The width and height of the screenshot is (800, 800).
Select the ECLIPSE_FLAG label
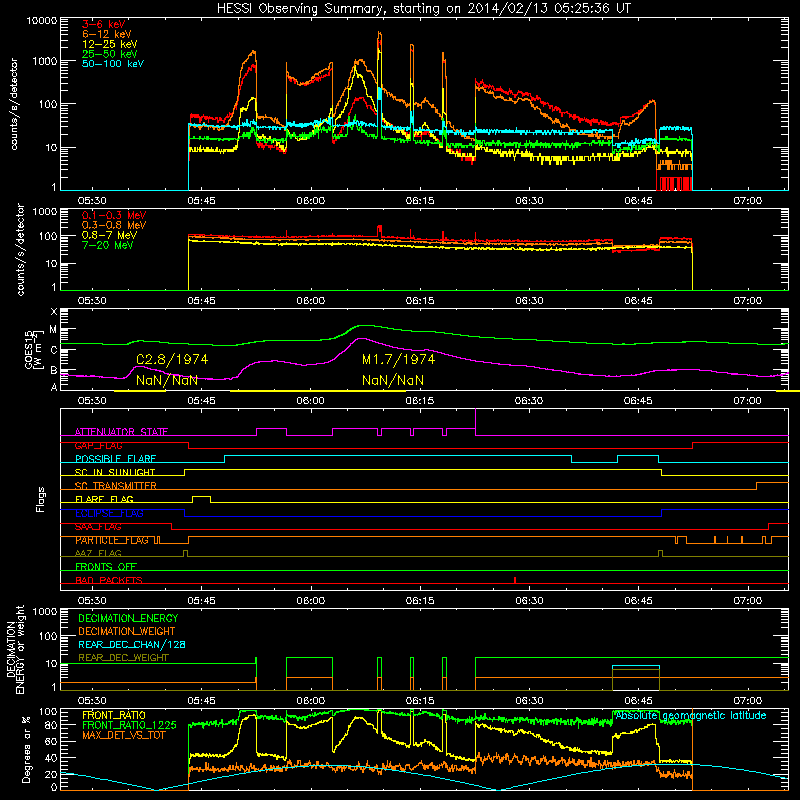pos(109,513)
